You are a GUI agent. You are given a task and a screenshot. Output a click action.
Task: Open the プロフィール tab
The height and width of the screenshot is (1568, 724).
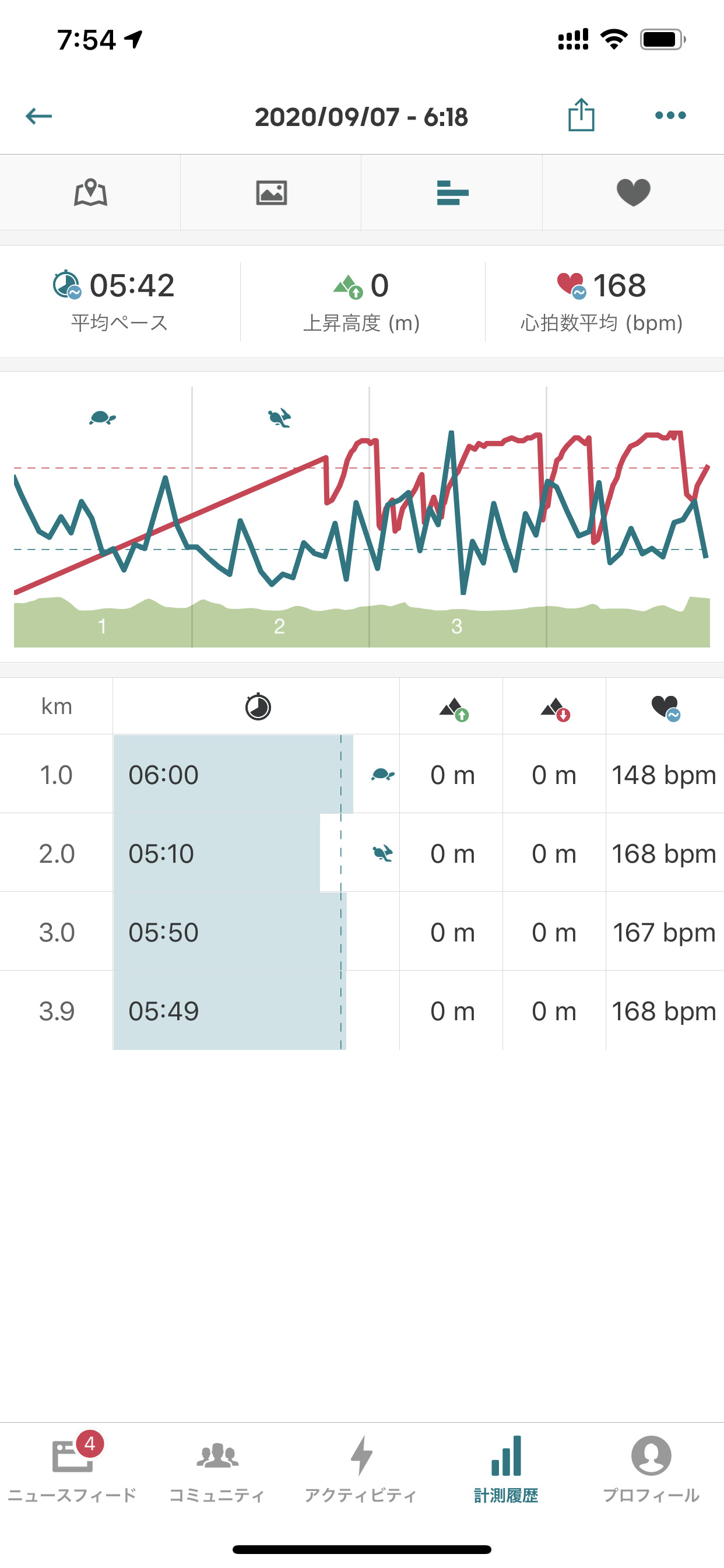(x=651, y=1468)
